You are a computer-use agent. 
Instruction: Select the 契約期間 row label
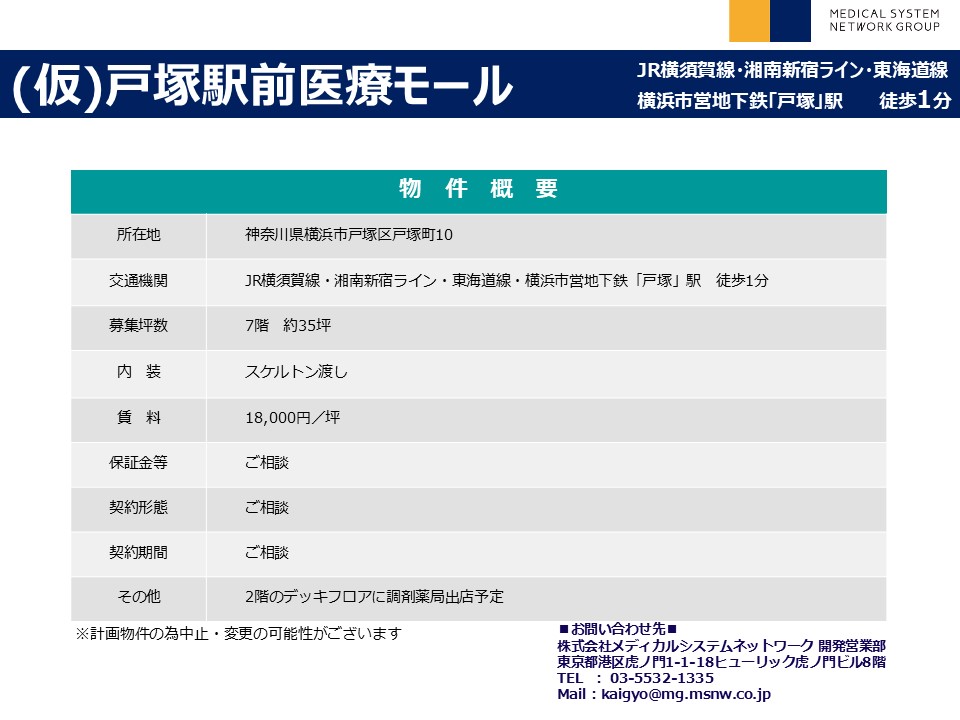click(x=138, y=552)
